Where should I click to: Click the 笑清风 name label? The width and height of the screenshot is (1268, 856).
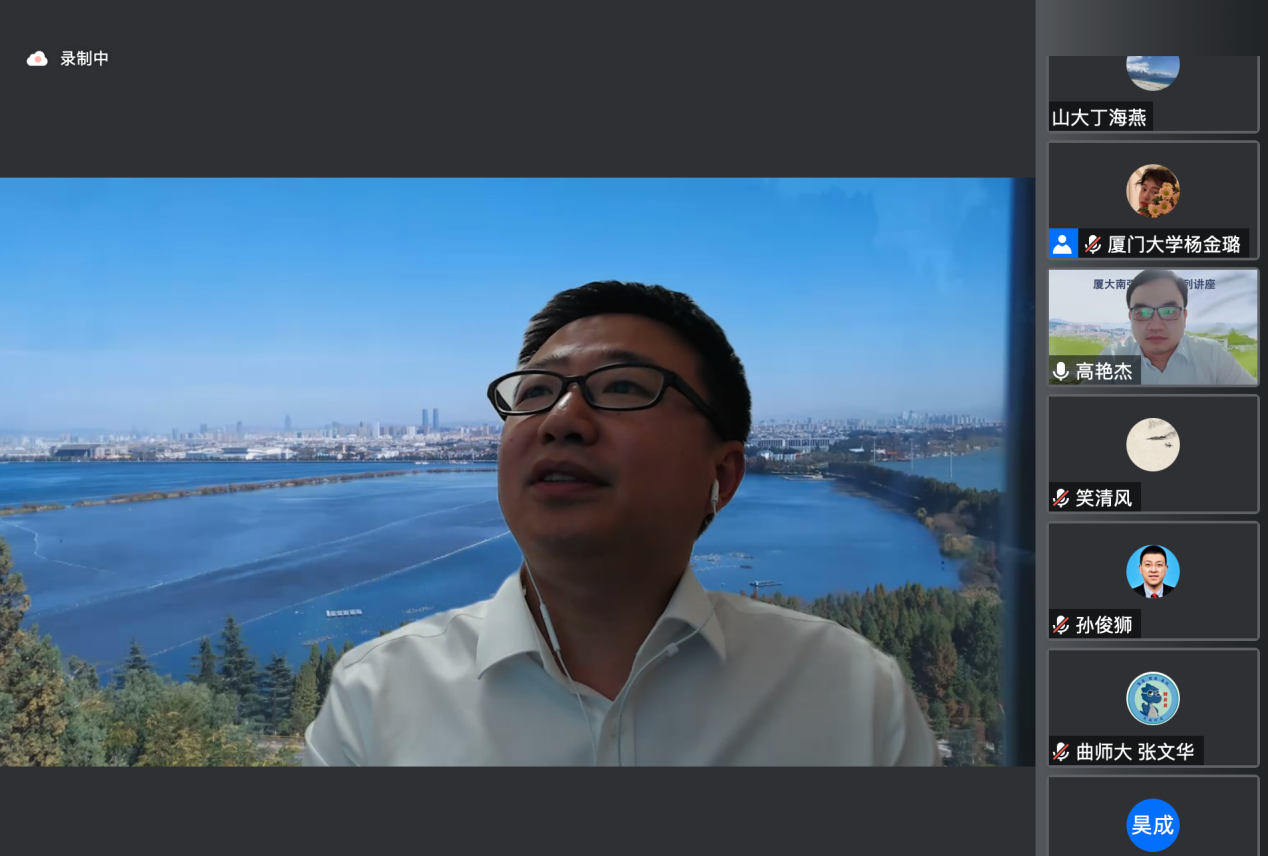click(1104, 498)
